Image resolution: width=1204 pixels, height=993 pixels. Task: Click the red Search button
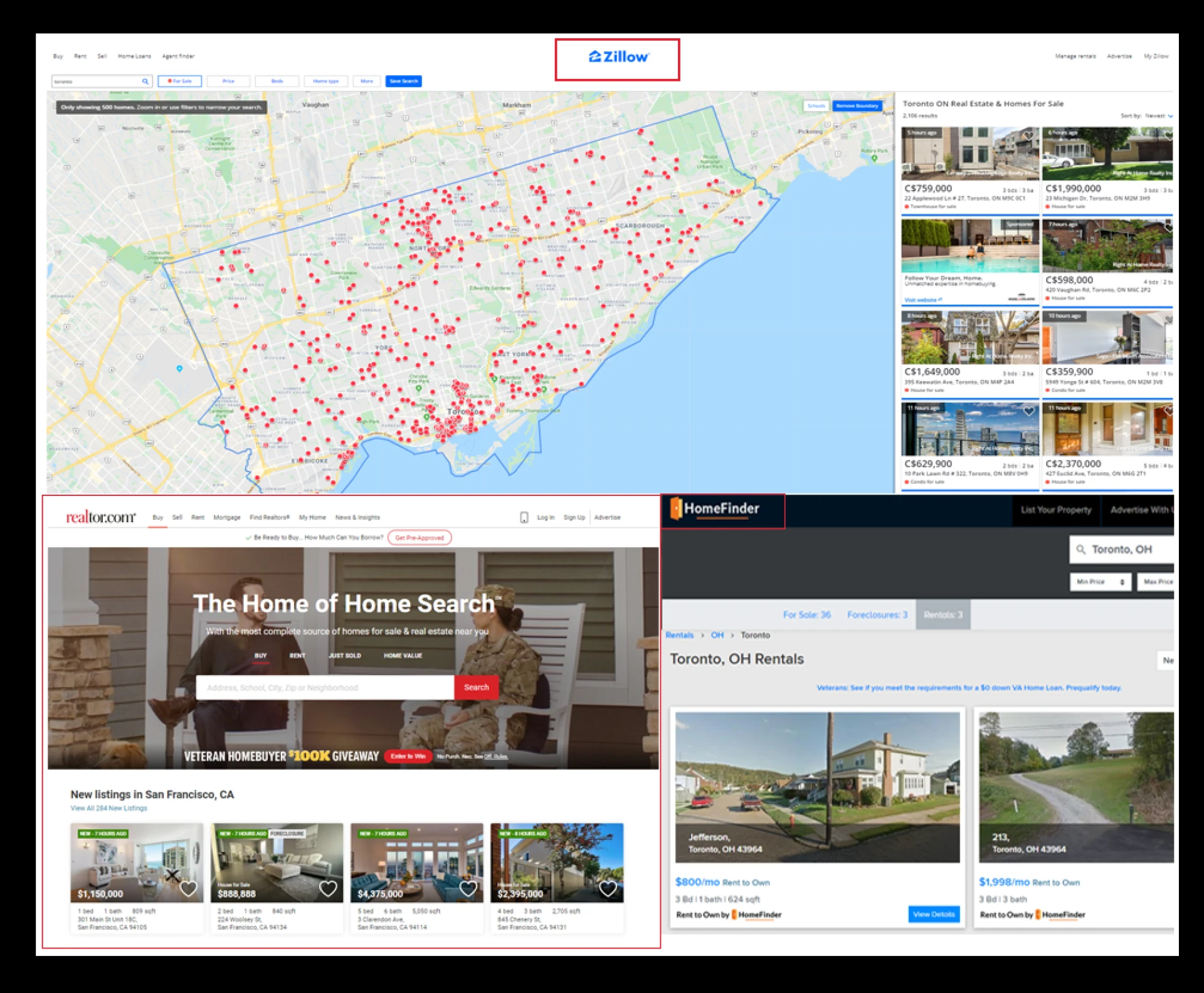point(476,688)
